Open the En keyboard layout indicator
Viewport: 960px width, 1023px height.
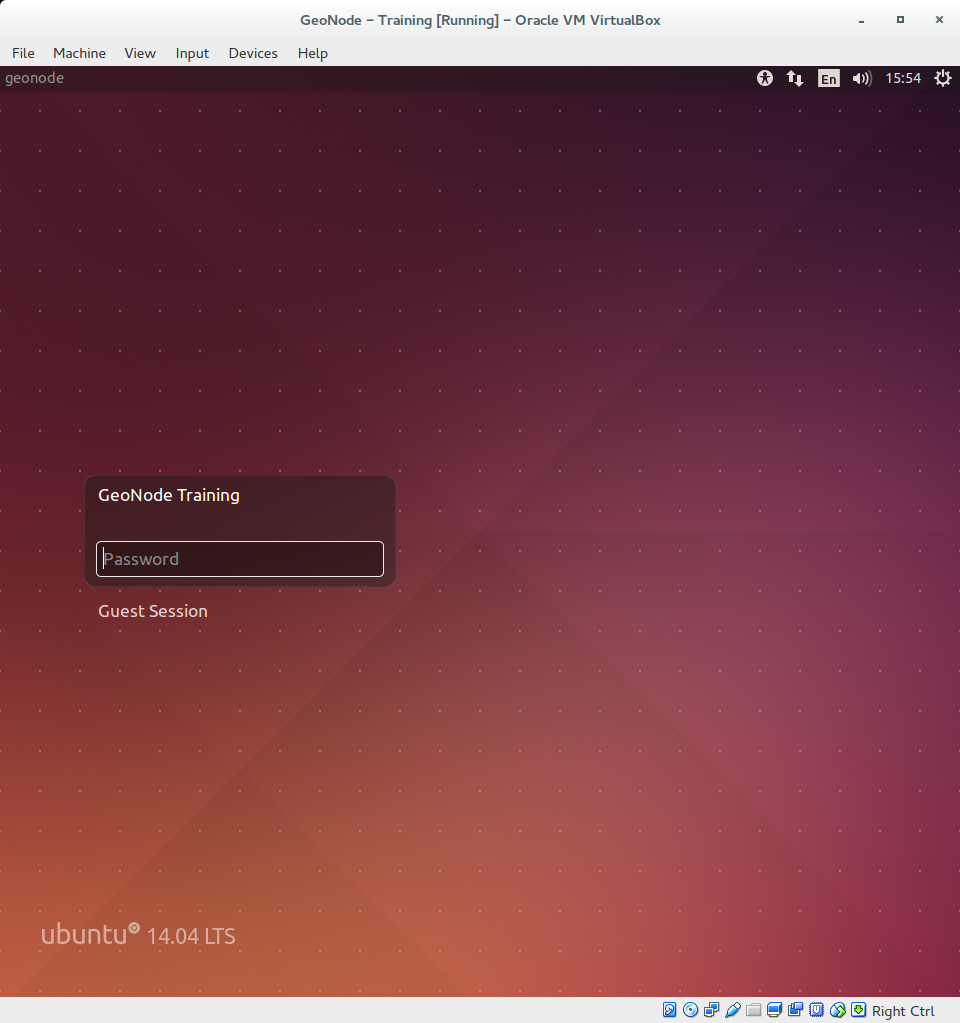[x=829, y=78]
